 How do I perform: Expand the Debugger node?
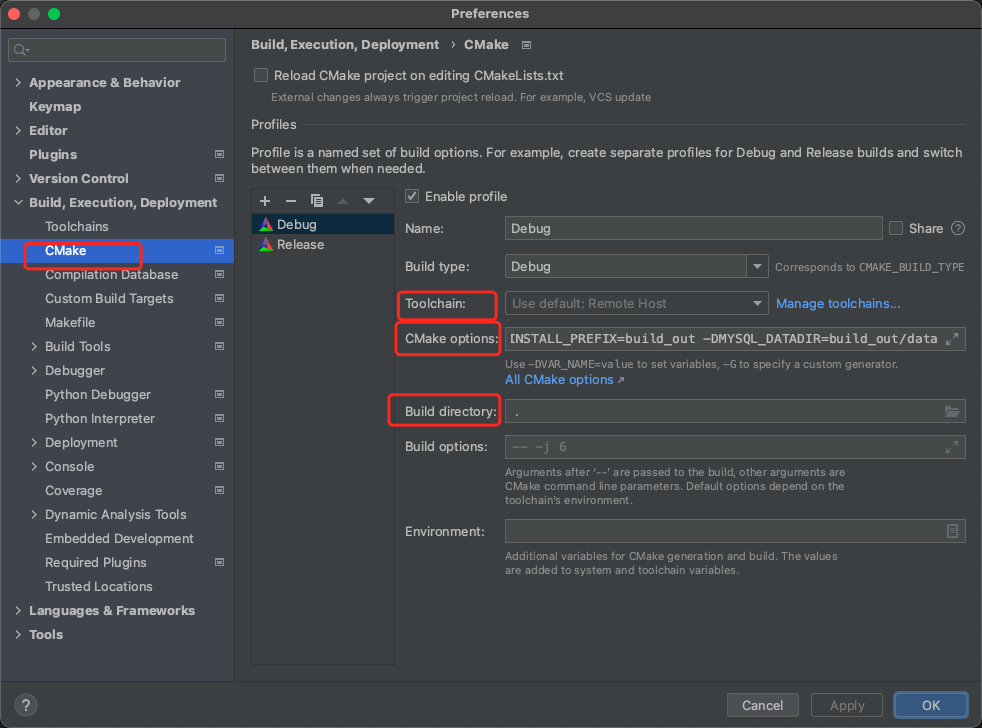point(34,370)
